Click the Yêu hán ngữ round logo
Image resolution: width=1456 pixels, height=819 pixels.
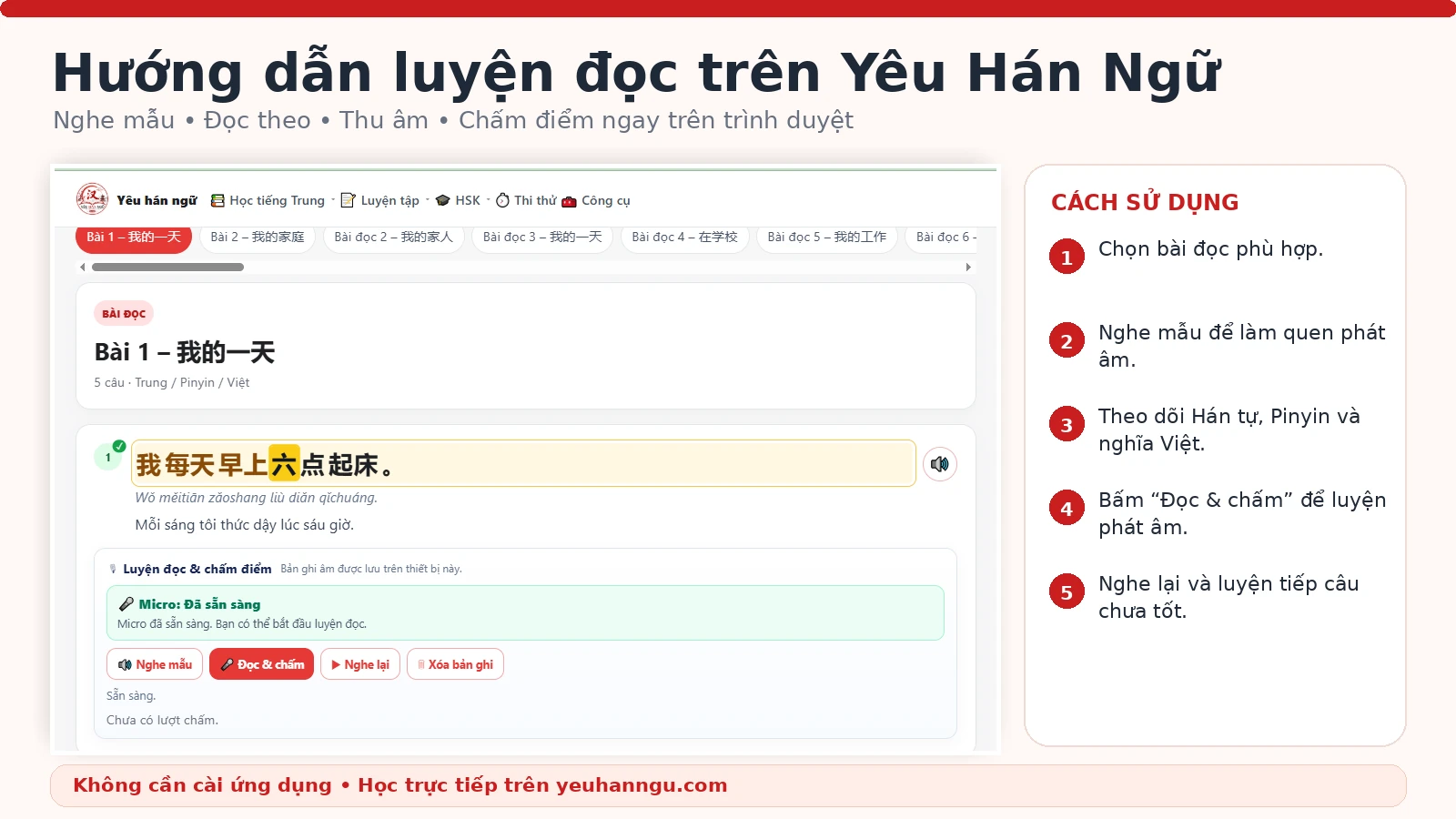pos(92,198)
